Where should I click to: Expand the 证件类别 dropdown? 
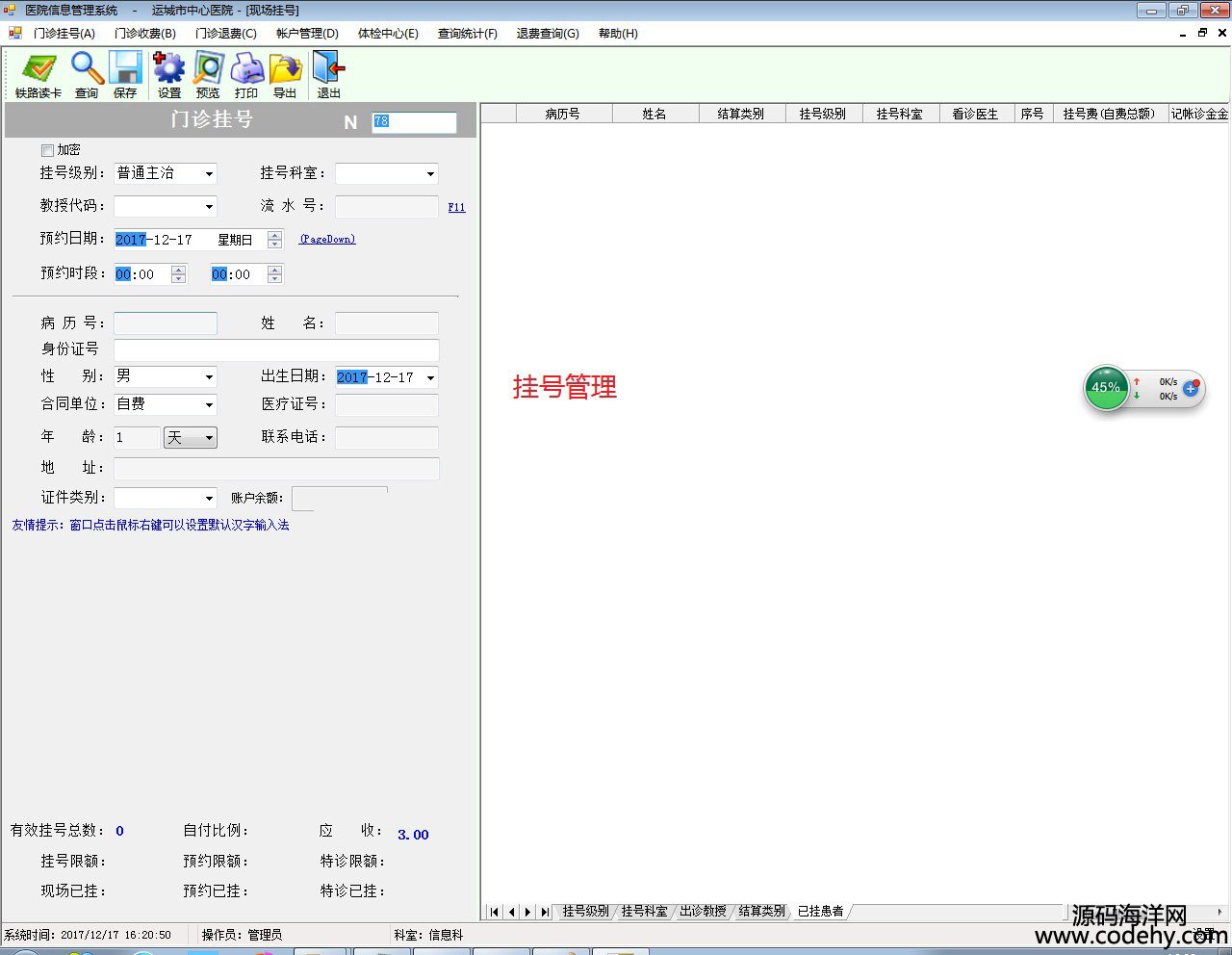pyautogui.click(x=209, y=498)
